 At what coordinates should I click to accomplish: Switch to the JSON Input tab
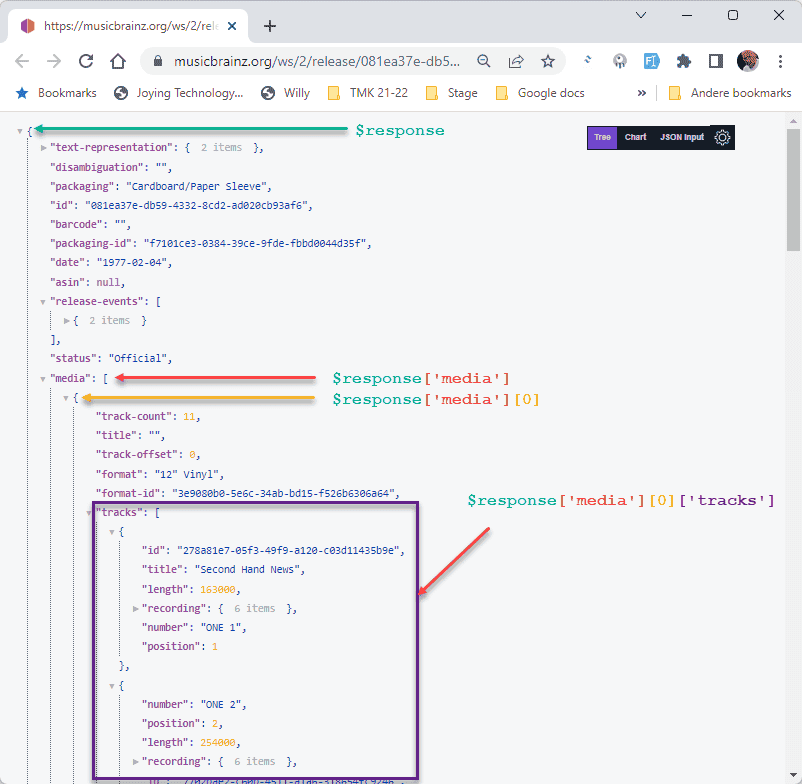click(x=682, y=138)
